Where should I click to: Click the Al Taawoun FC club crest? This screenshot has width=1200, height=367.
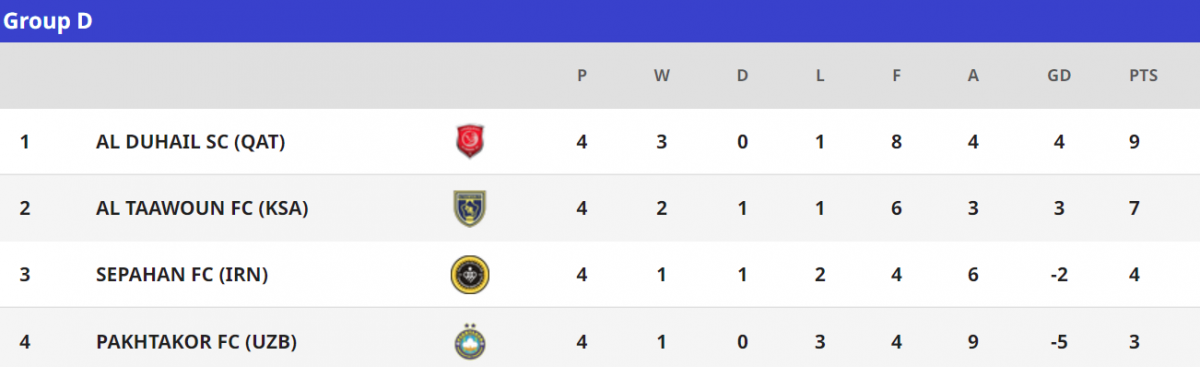pyautogui.click(x=469, y=208)
